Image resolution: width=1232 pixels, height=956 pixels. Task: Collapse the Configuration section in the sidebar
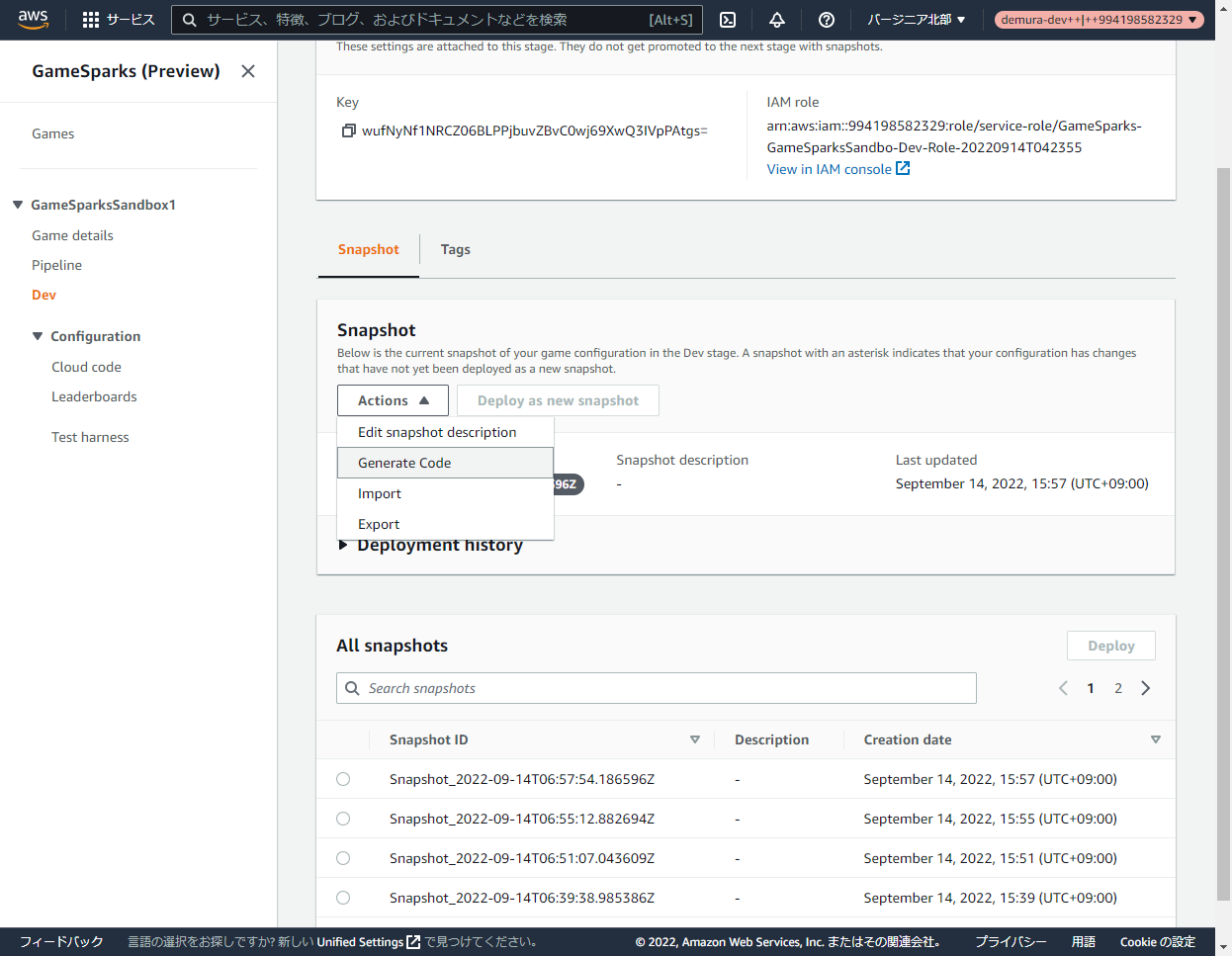(36, 336)
